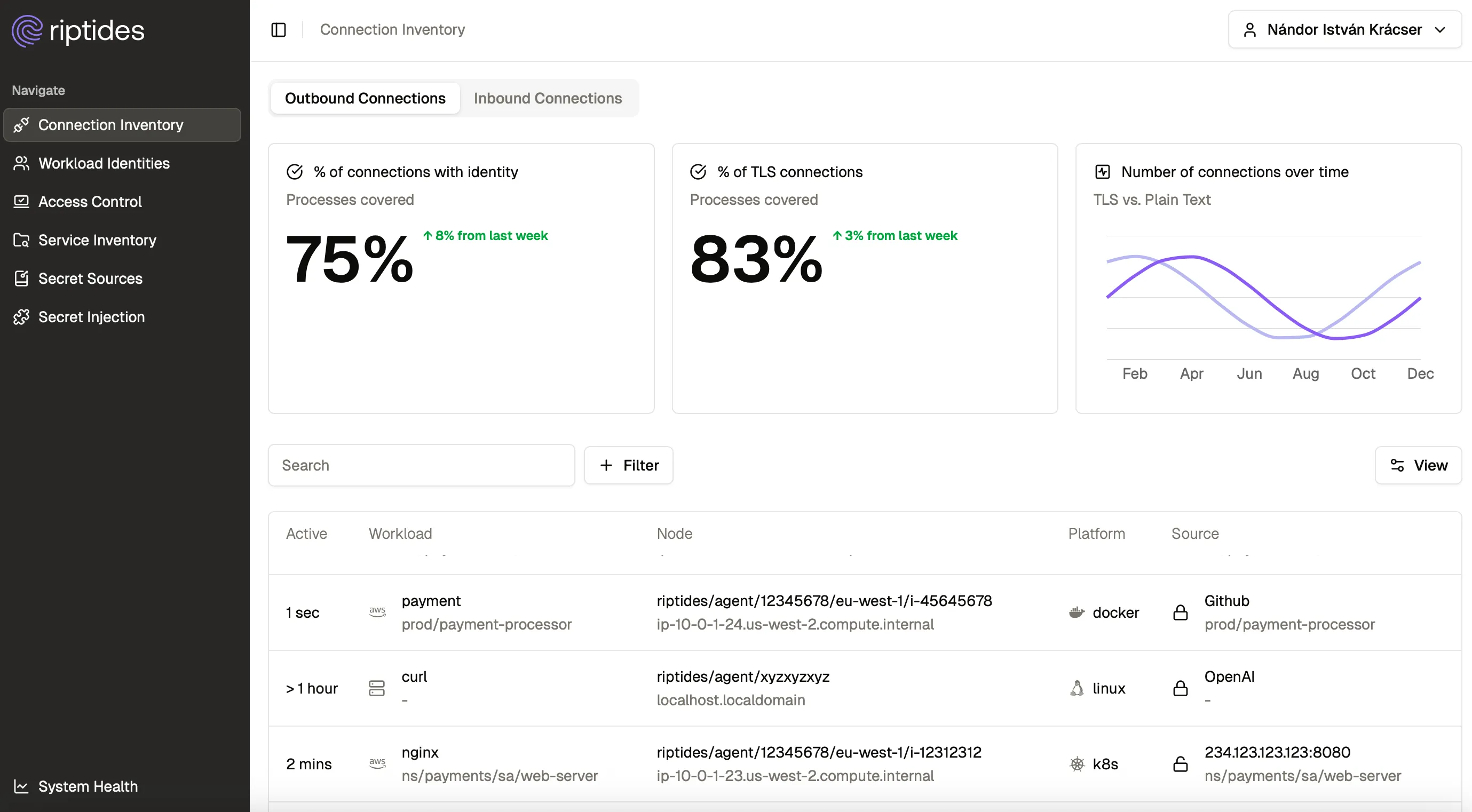Open Secret Injection page
Image resolution: width=1472 pixels, height=812 pixels.
[x=91, y=317]
